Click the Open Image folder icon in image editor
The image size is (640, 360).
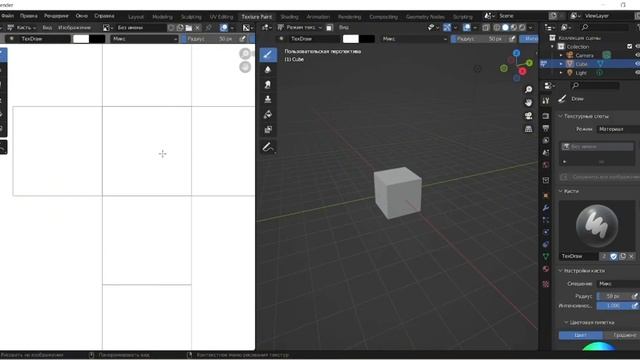(189, 28)
